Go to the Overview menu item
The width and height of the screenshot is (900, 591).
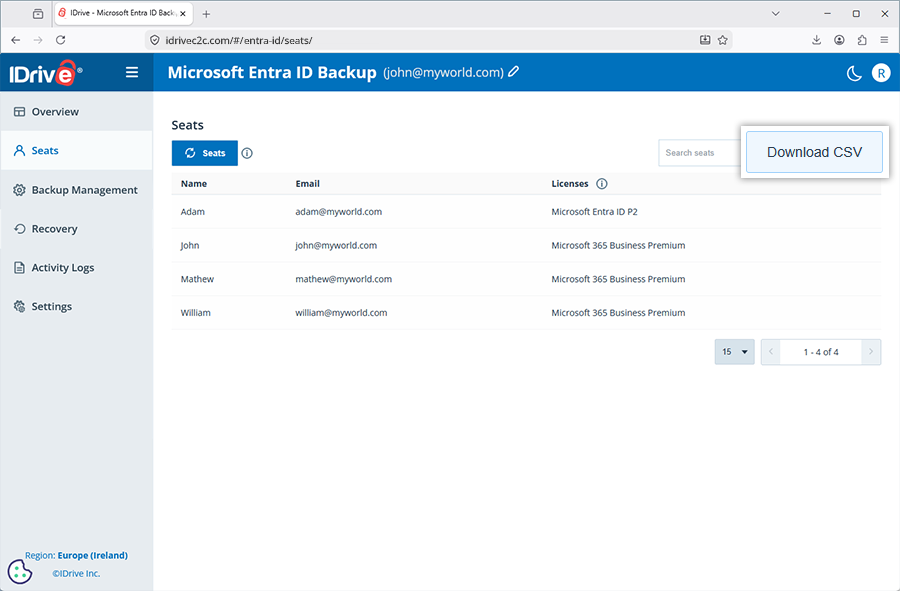(77, 112)
